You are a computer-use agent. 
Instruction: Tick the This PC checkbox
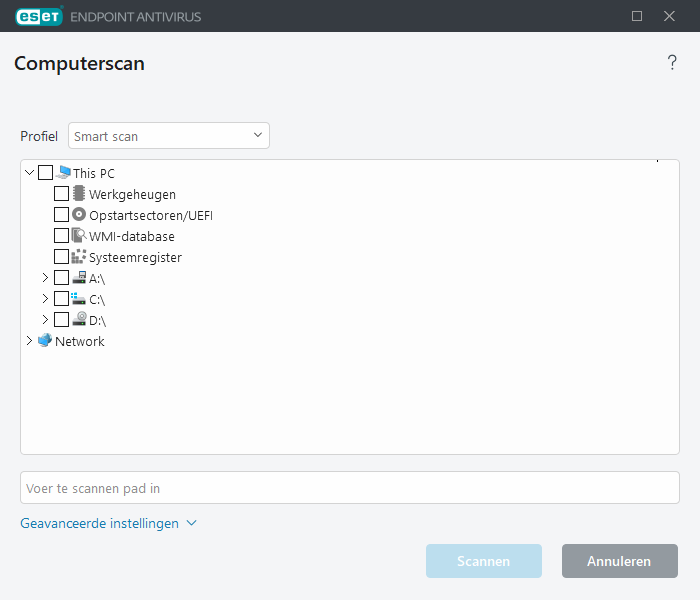(46, 173)
